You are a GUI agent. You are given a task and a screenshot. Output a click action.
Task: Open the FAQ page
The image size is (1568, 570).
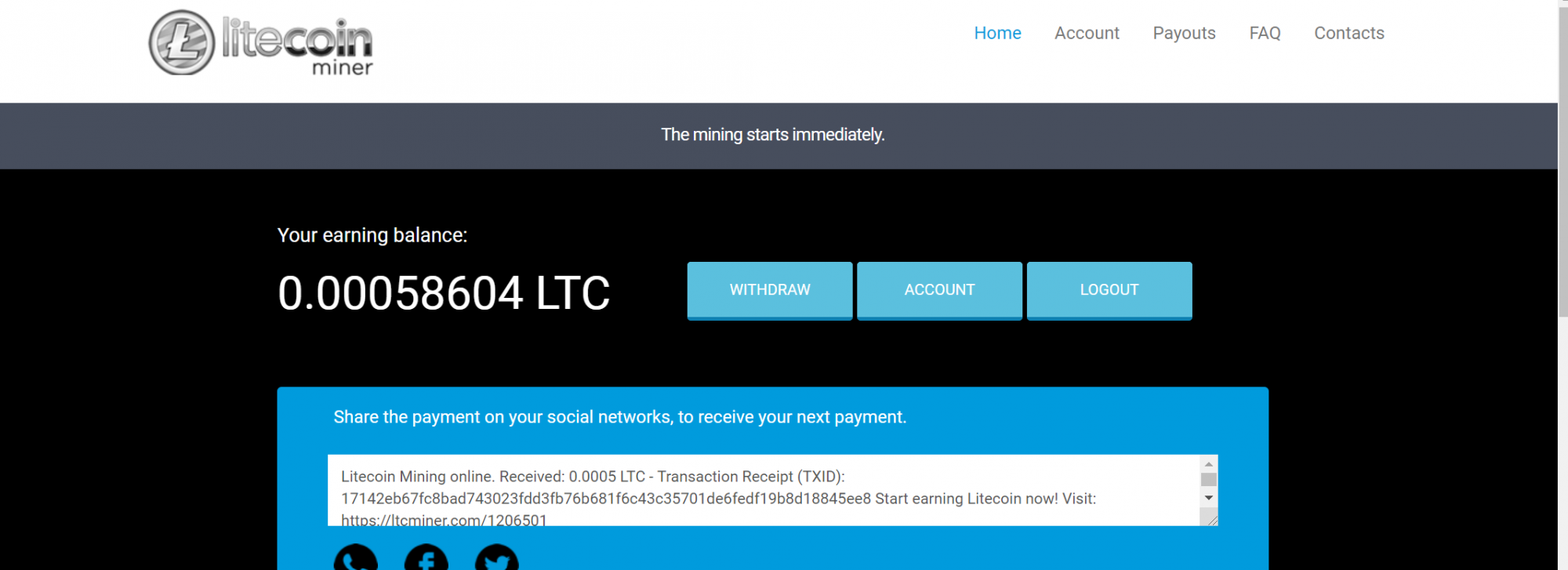coord(1265,33)
